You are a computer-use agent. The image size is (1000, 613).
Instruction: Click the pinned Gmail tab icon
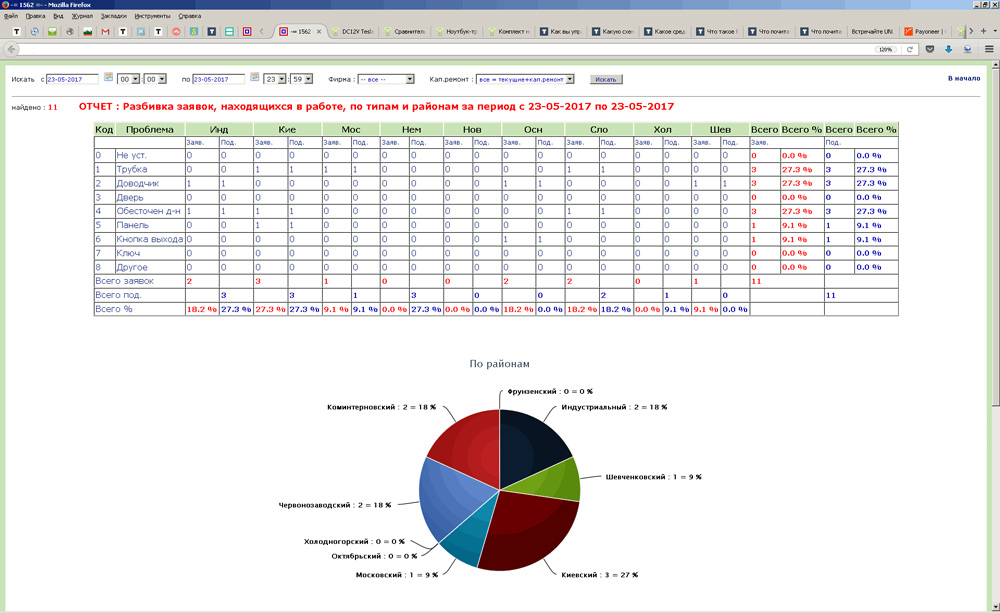(x=105, y=32)
